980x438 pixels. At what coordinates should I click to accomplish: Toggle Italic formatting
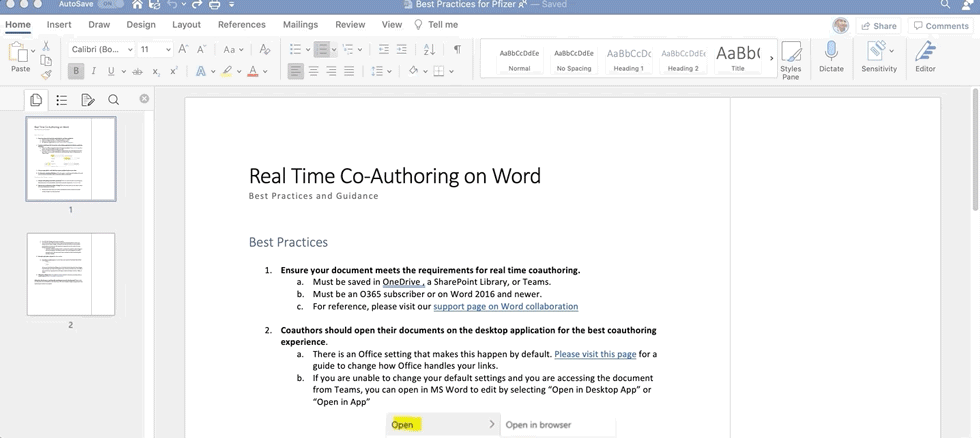[x=94, y=71]
